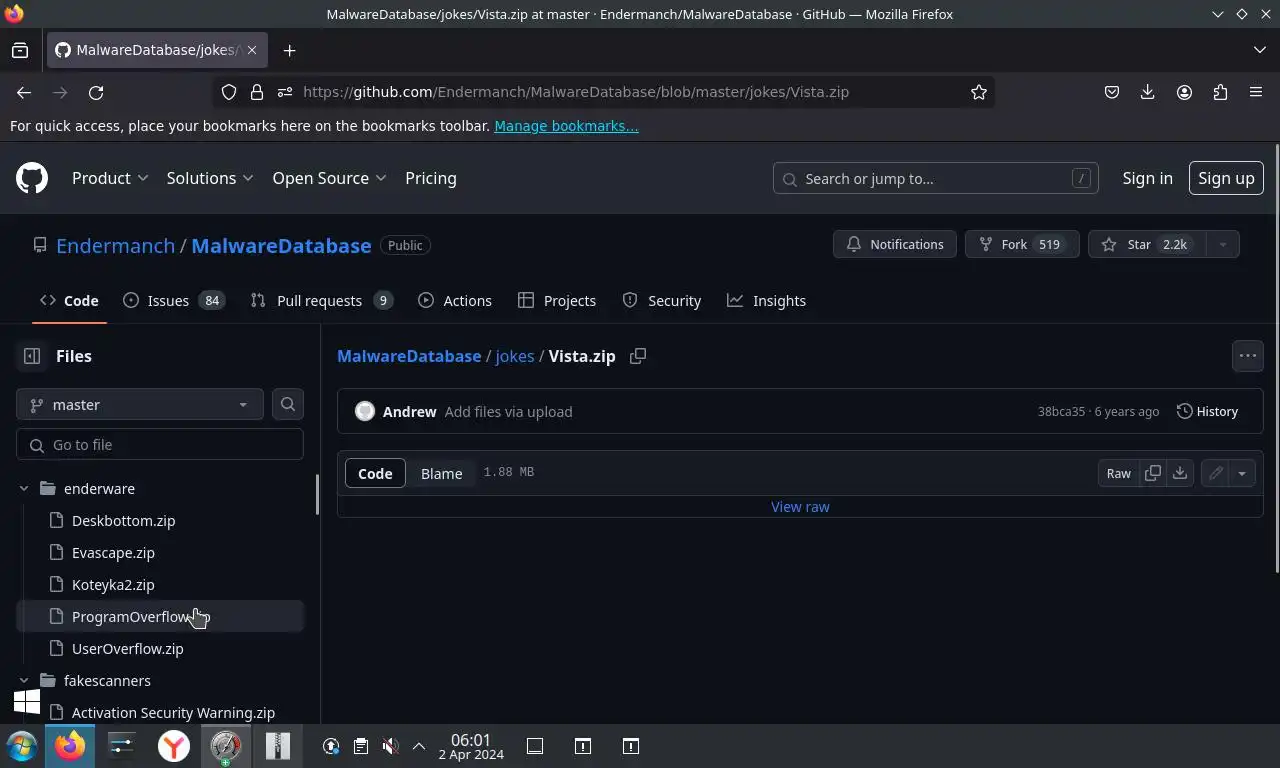Switch to the Code repository tab

pyautogui.click(x=69, y=300)
